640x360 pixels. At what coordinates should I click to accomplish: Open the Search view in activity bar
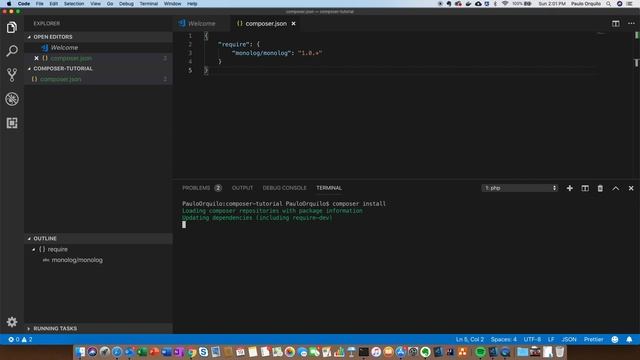point(12,51)
